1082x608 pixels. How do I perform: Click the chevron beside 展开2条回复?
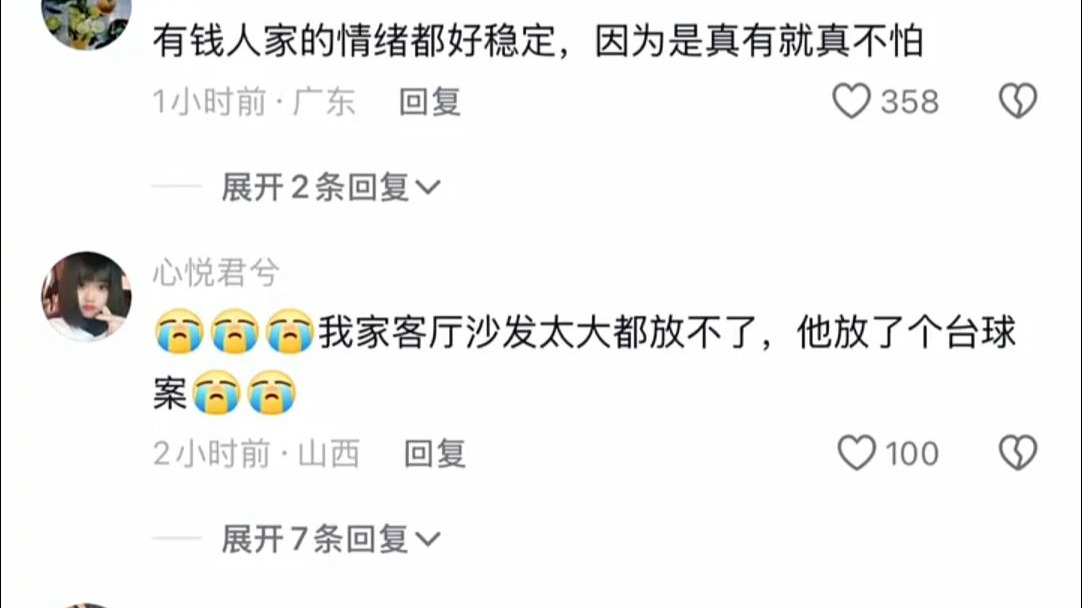coord(428,188)
